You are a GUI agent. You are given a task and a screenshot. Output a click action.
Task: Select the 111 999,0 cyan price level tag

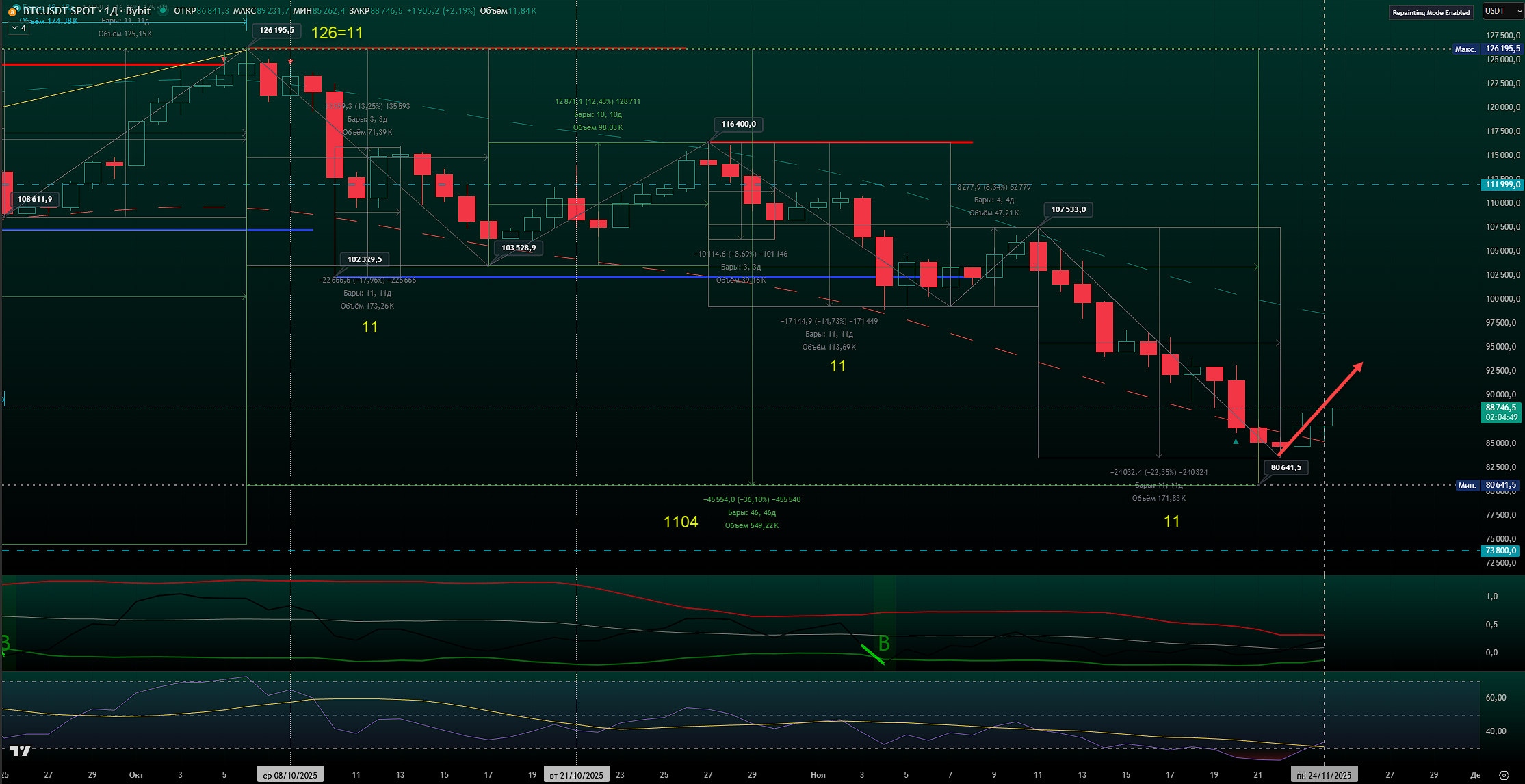[1501, 185]
